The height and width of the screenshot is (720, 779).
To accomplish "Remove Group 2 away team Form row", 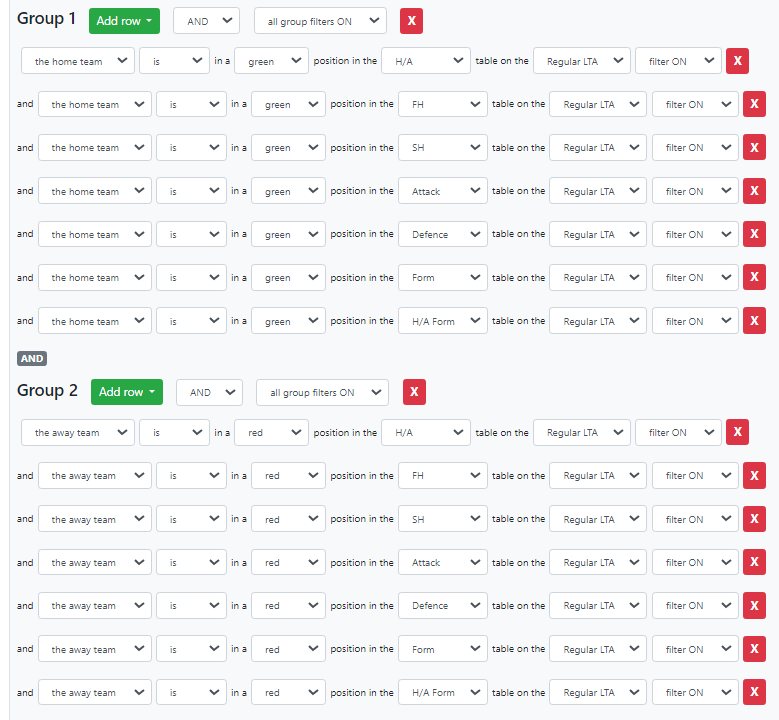I will tap(754, 649).
